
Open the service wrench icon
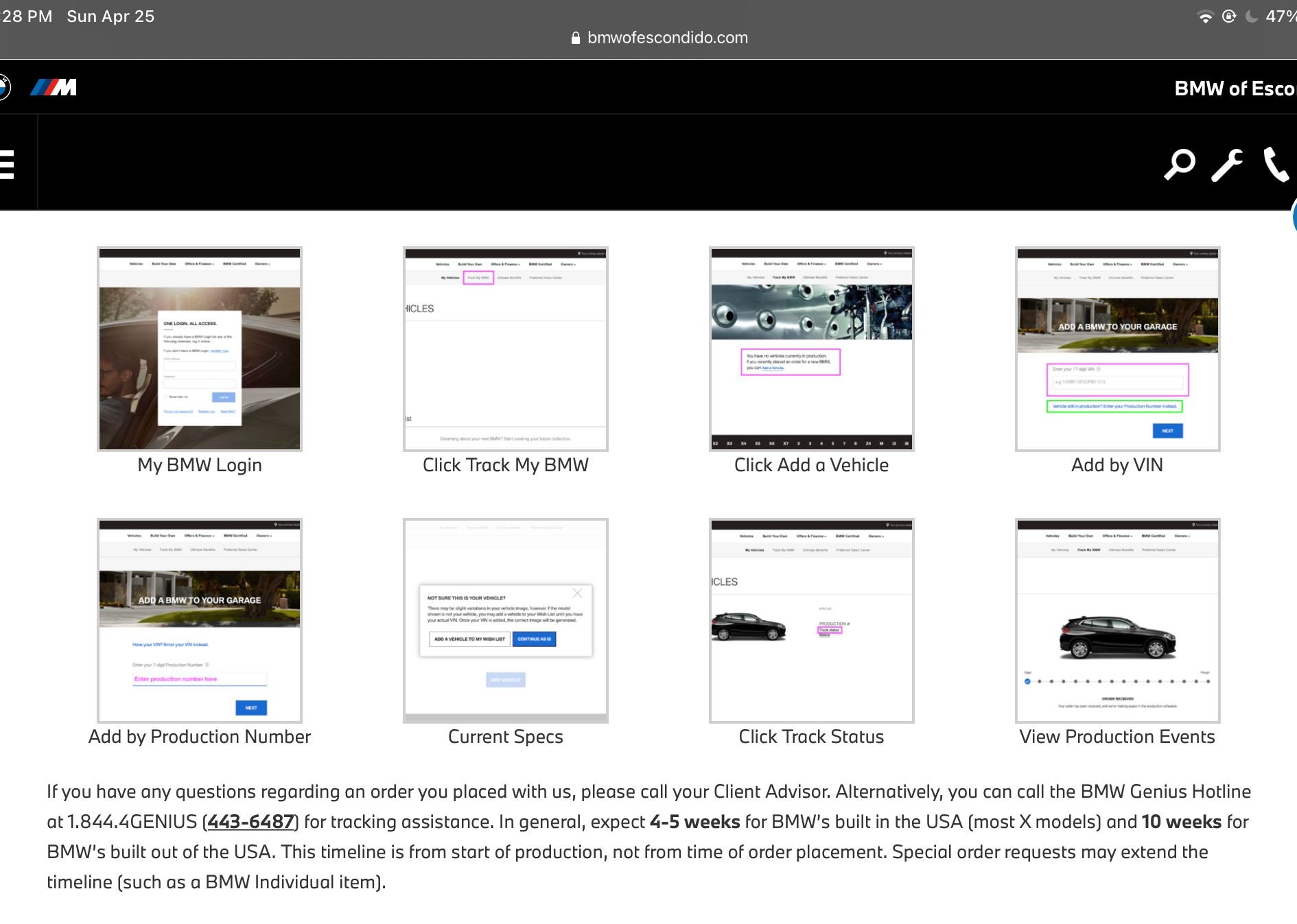1227,165
